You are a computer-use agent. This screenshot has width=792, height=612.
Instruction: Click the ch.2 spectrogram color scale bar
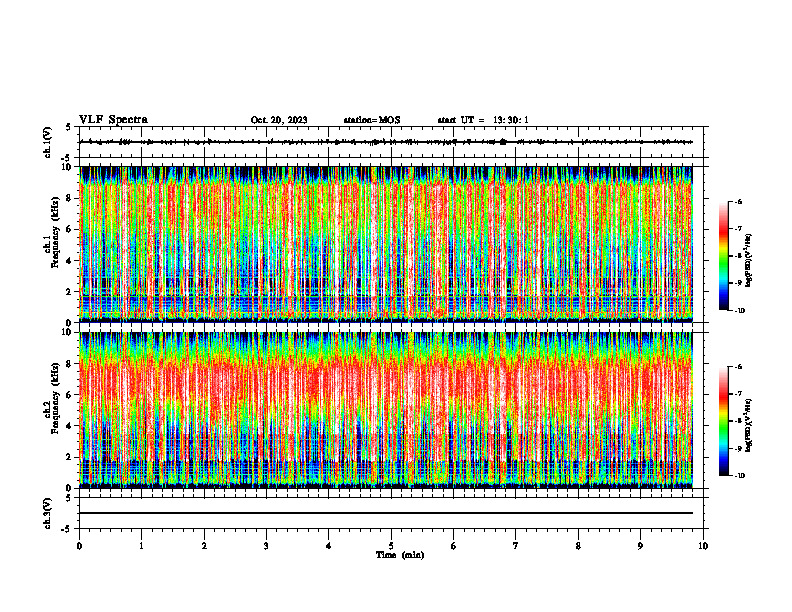coord(723,421)
